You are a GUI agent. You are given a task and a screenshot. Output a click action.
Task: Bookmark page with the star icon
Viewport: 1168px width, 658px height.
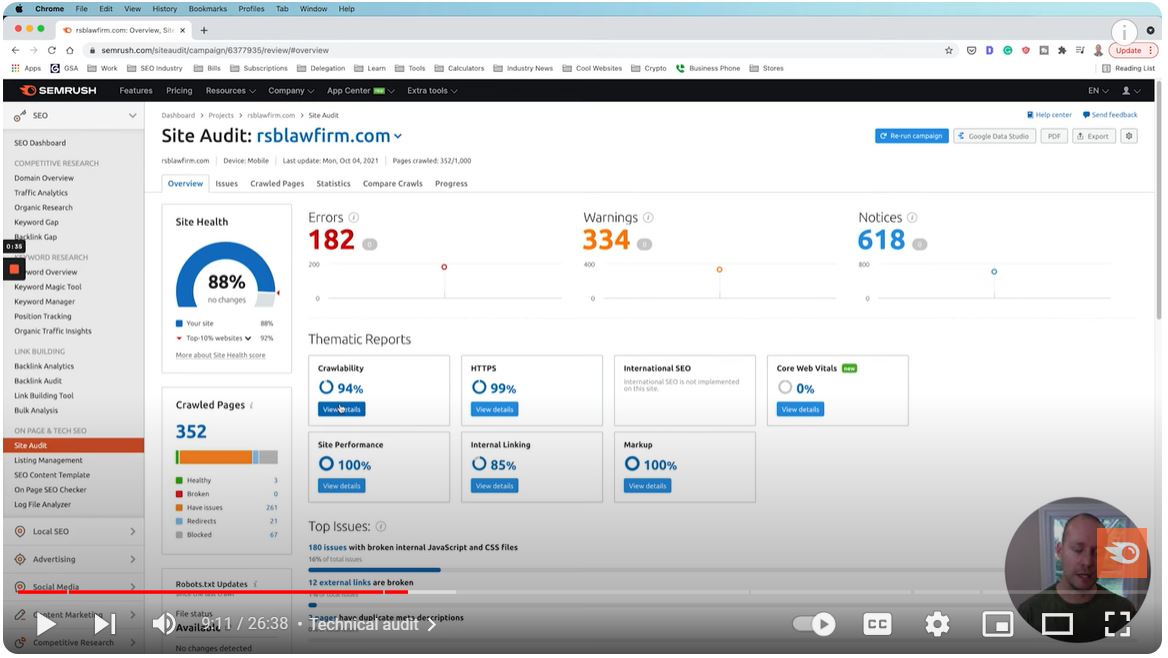coord(948,50)
